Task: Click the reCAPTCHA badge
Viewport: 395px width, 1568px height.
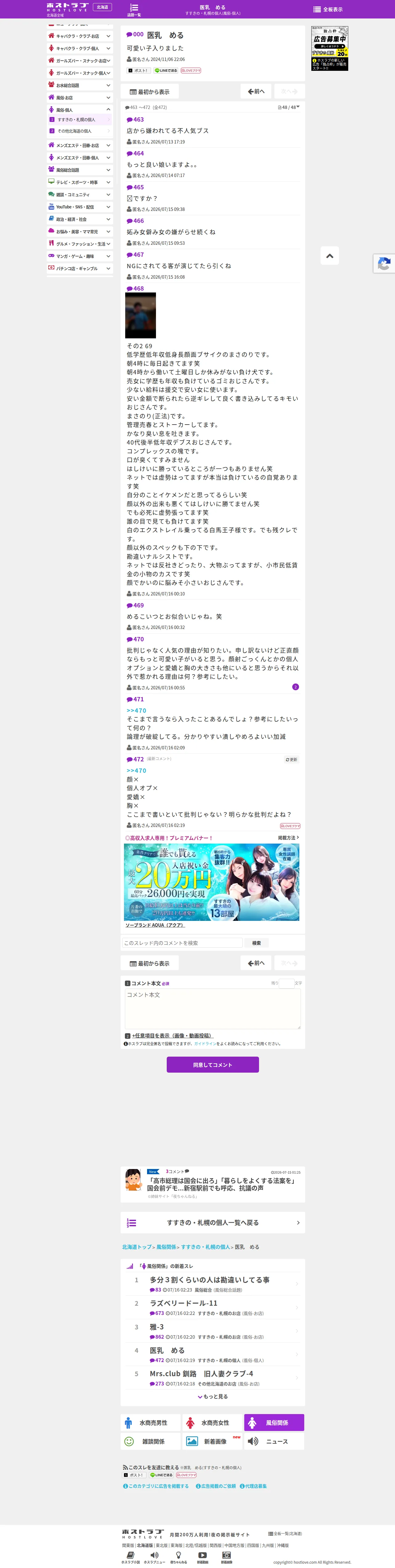Action: (x=384, y=264)
